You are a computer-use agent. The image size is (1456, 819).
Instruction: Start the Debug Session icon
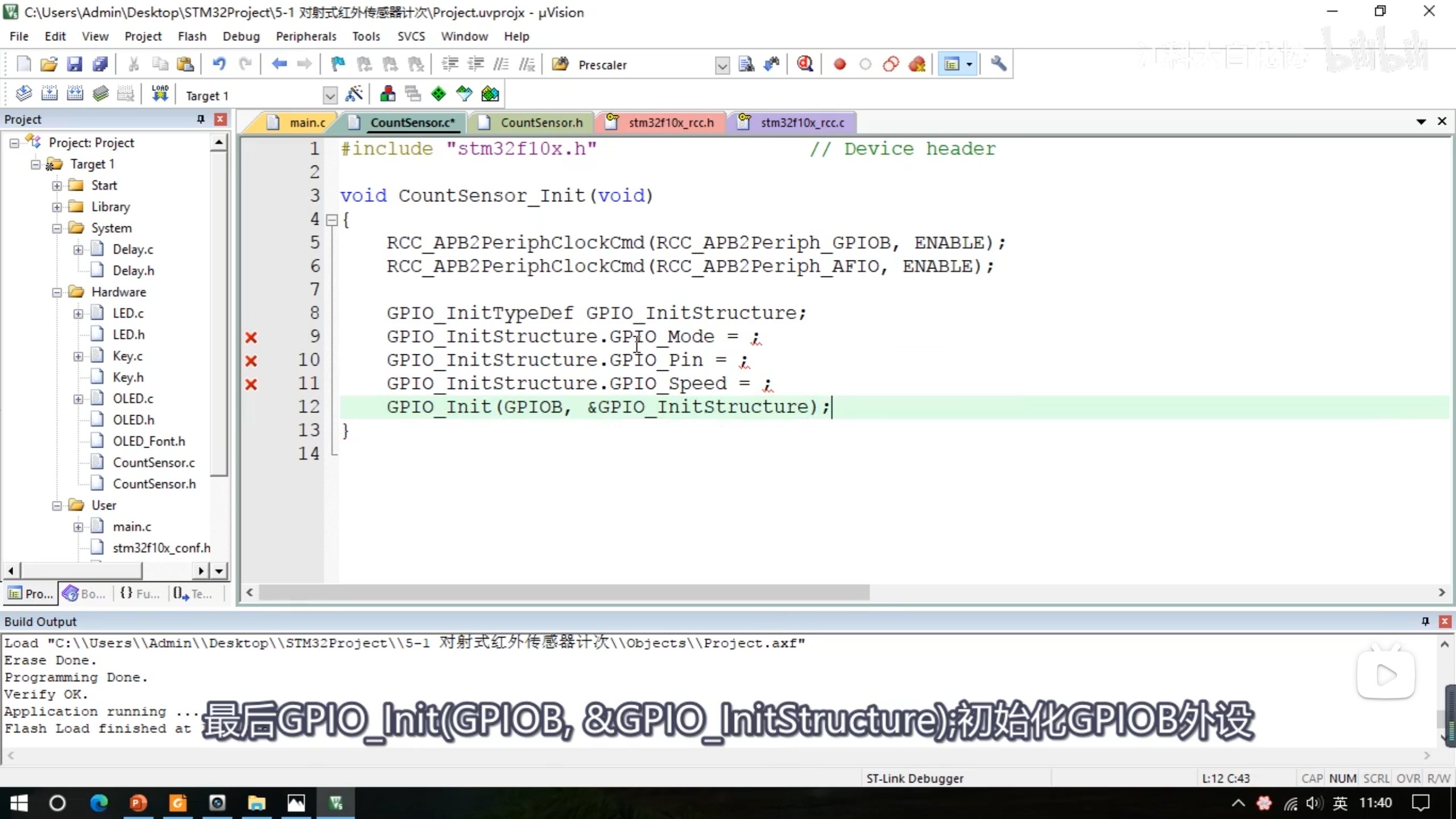pyautogui.click(x=805, y=64)
